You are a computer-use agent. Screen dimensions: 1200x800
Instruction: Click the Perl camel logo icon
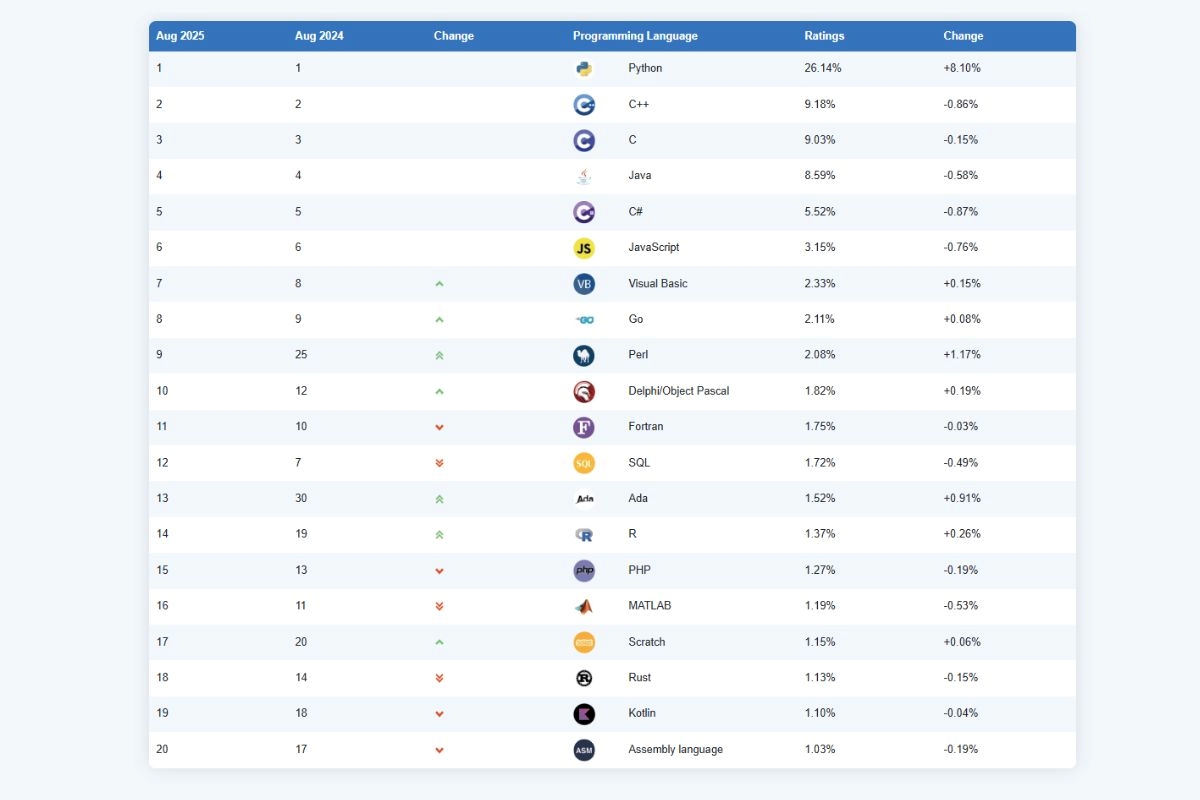tap(584, 355)
